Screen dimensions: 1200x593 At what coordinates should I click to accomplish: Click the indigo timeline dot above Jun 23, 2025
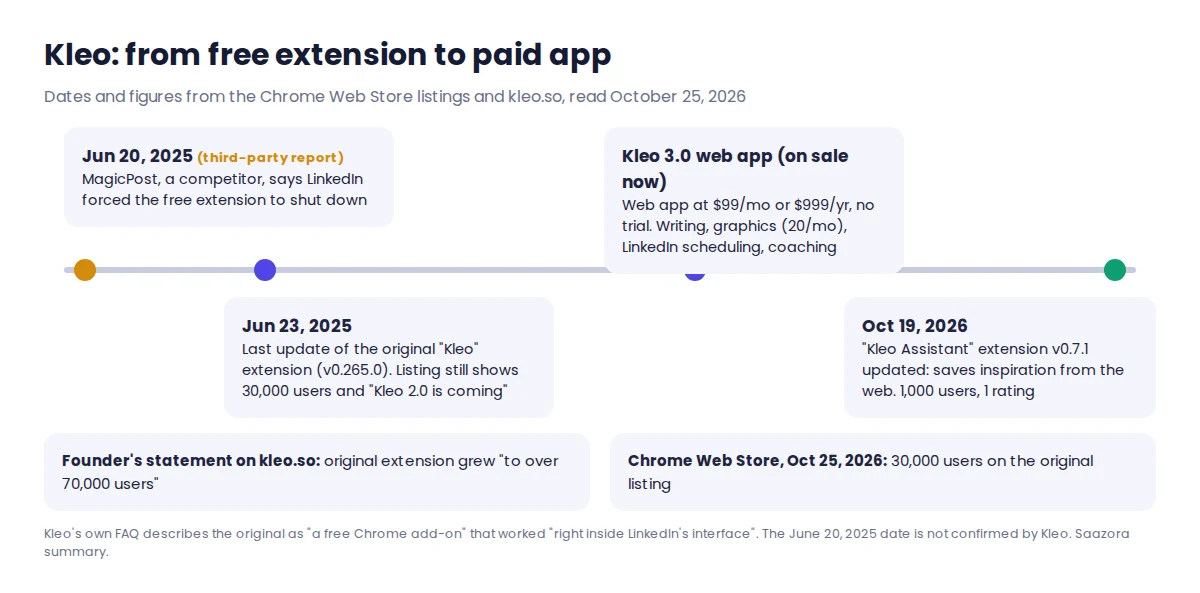point(265,270)
